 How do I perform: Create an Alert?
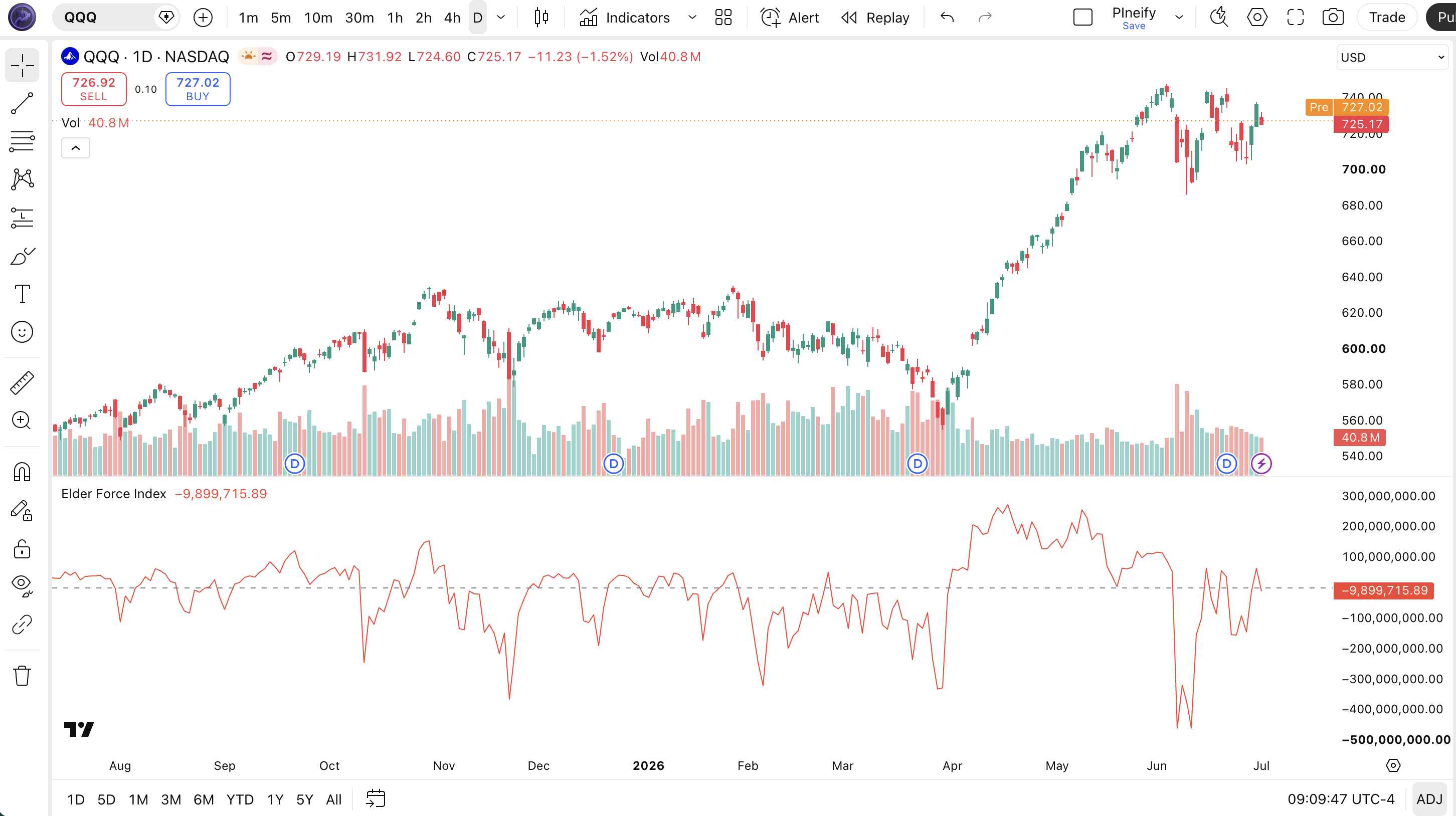point(790,18)
